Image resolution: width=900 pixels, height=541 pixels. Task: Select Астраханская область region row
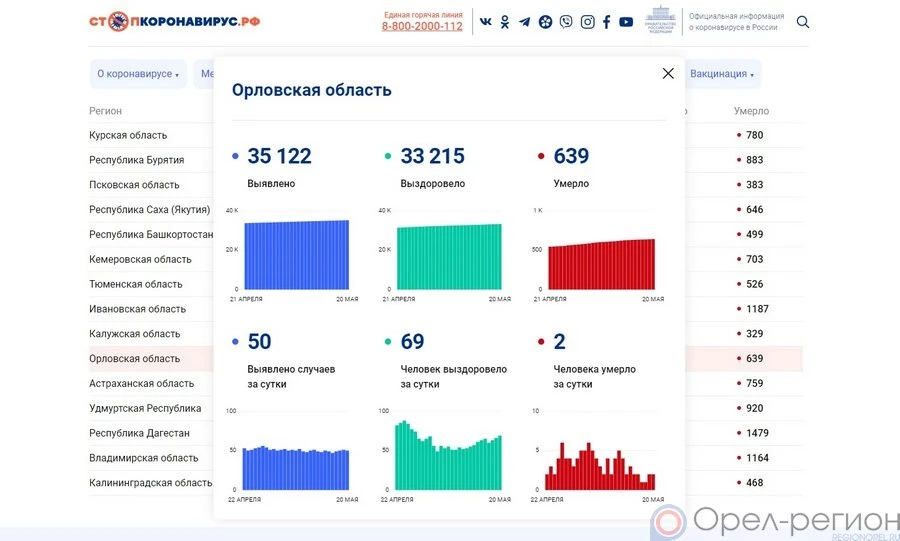[141, 383]
